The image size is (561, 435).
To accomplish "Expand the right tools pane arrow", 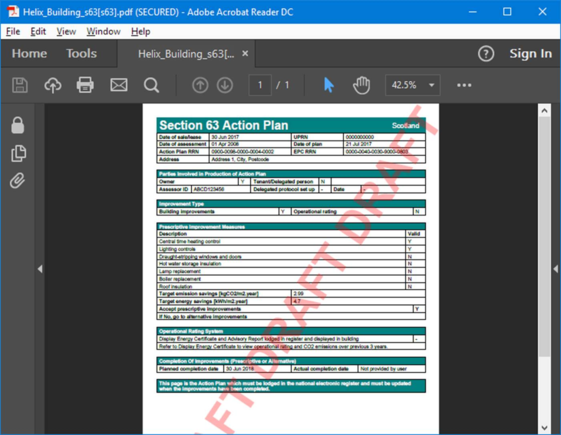I will pyautogui.click(x=556, y=269).
